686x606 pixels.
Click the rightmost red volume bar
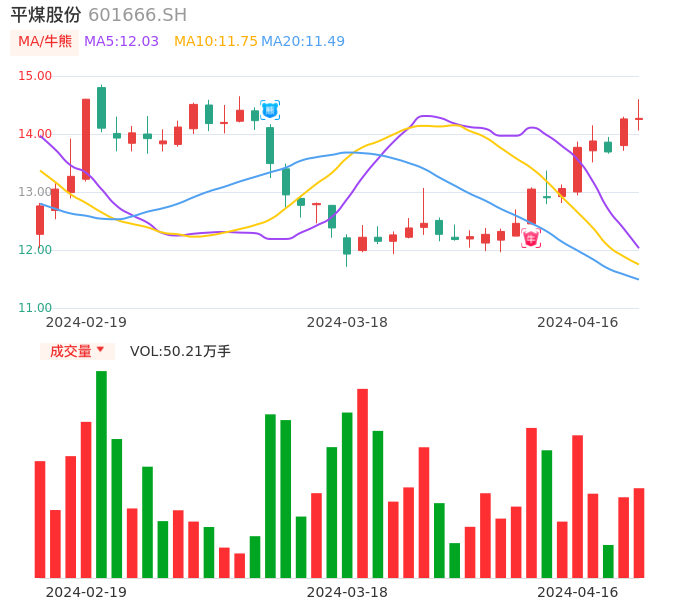[x=638, y=533]
